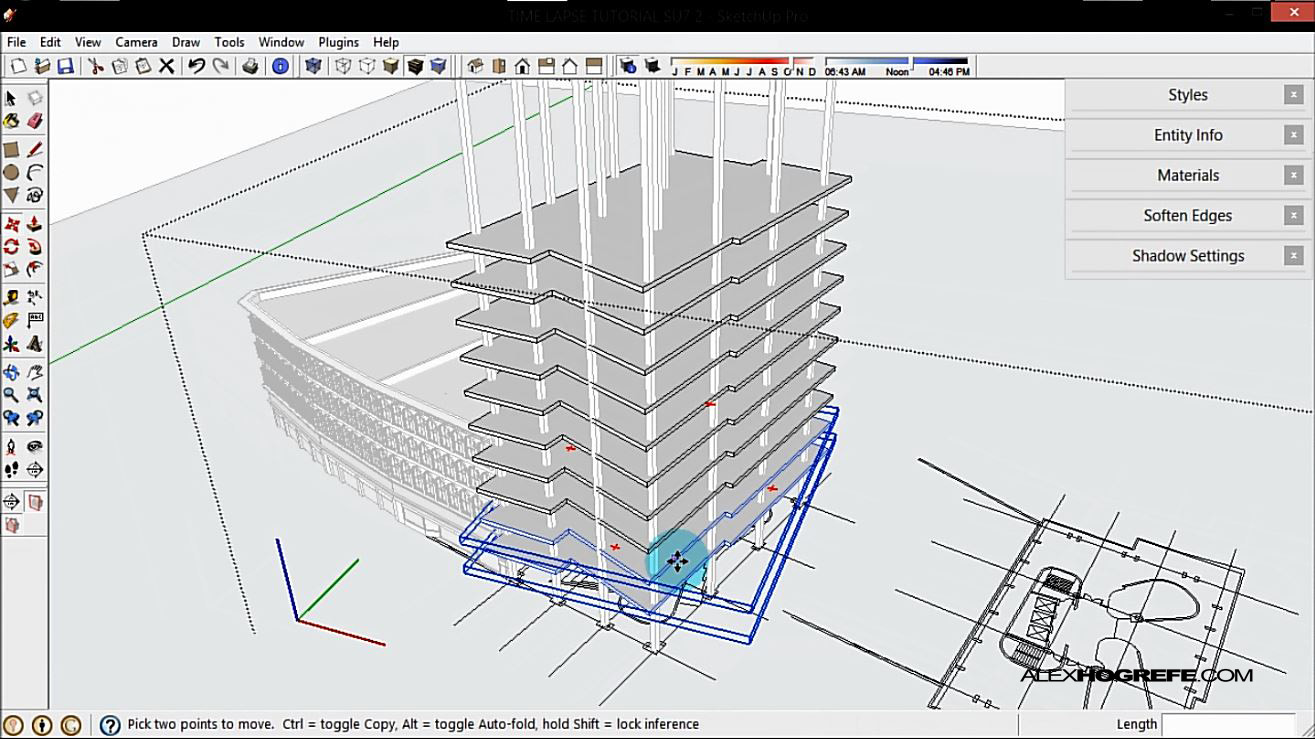Viewport: 1315px width, 739px height.
Task: Open the Plugins menu
Action: click(338, 42)
